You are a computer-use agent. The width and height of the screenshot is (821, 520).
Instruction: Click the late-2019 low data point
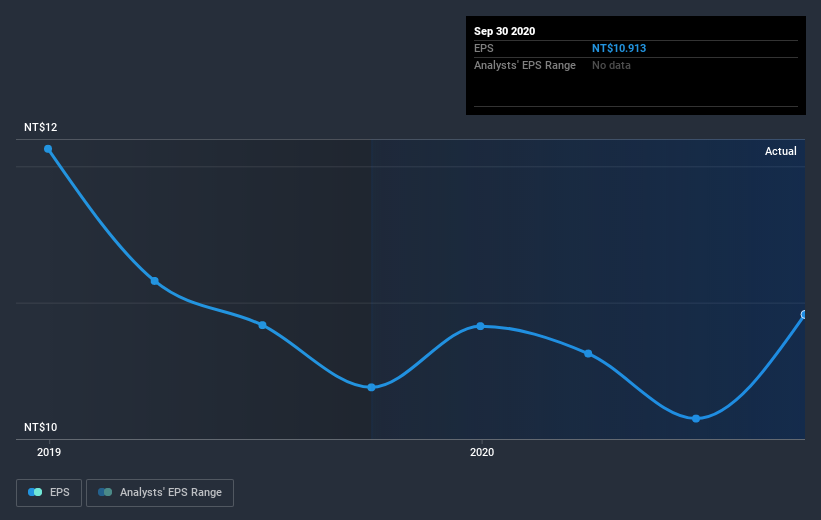point(371,388)
